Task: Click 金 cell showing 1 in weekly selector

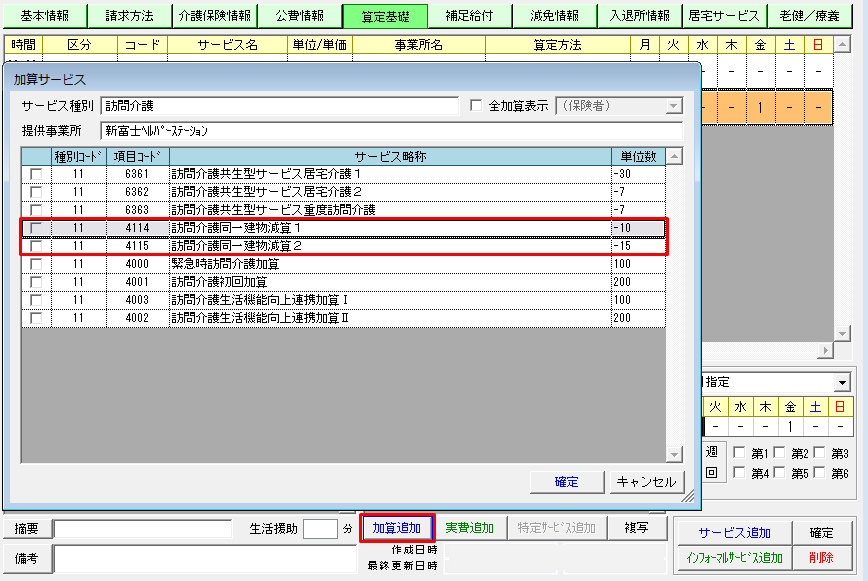Action: point(790,427)
